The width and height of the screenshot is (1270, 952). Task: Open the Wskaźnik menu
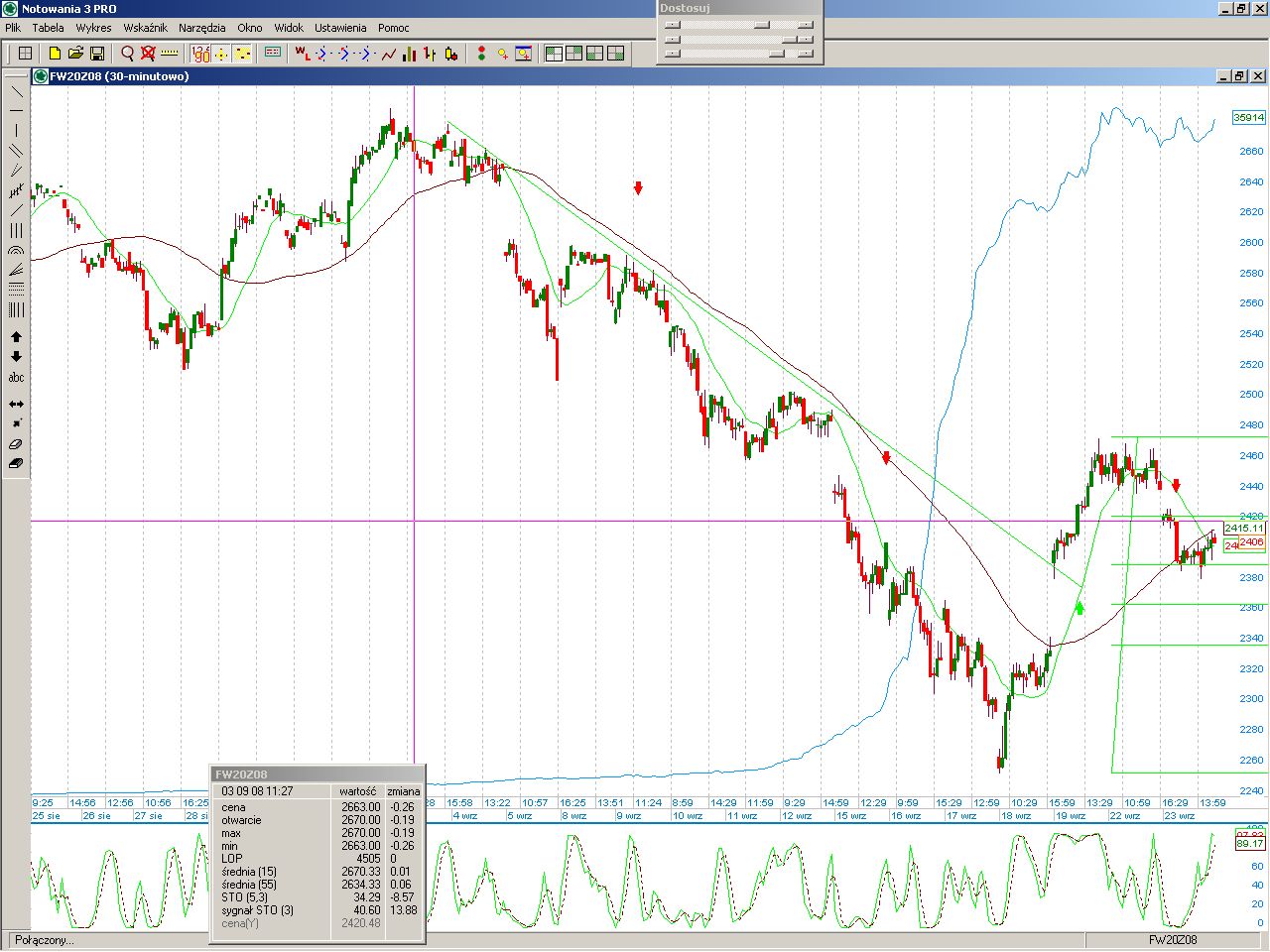145,28
